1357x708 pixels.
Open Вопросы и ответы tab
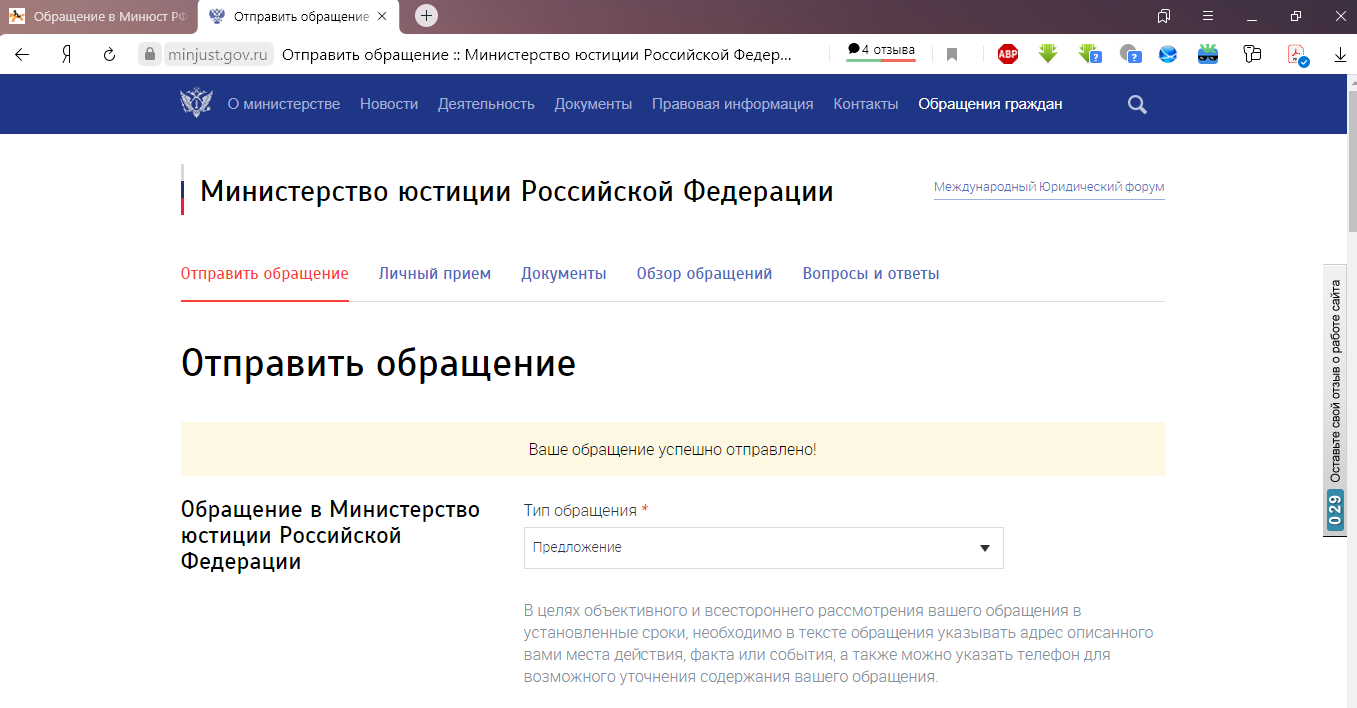[x=870, y=273]
